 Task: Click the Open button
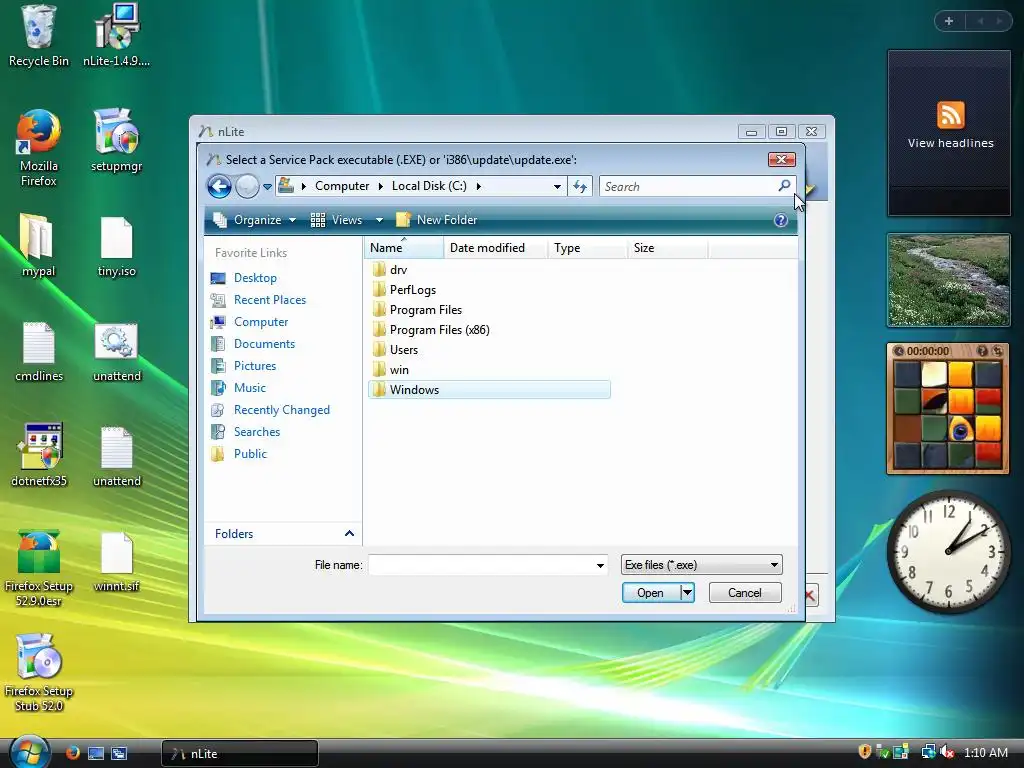tap(650, 593)
